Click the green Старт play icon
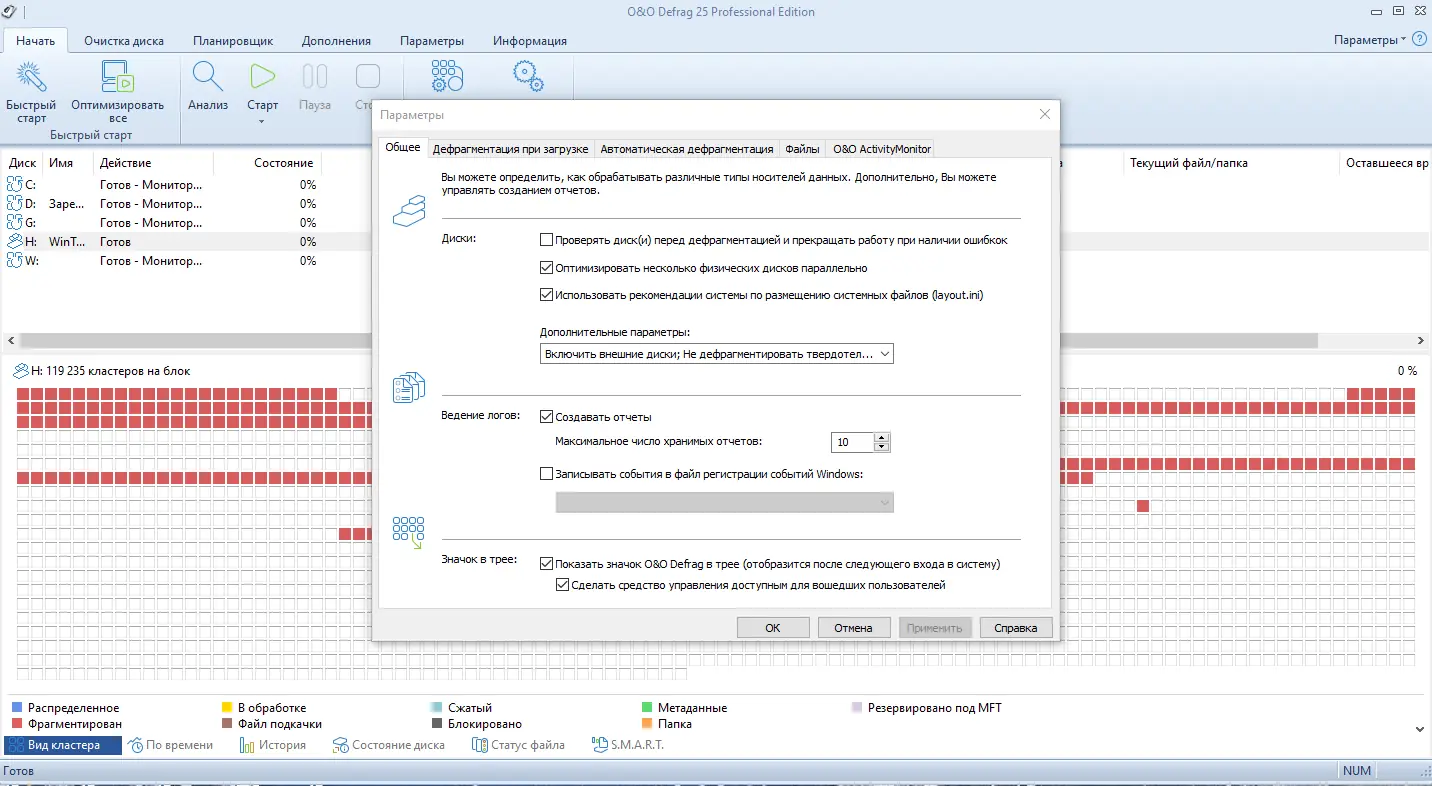Screen dimensions: 1432x786 263,77
